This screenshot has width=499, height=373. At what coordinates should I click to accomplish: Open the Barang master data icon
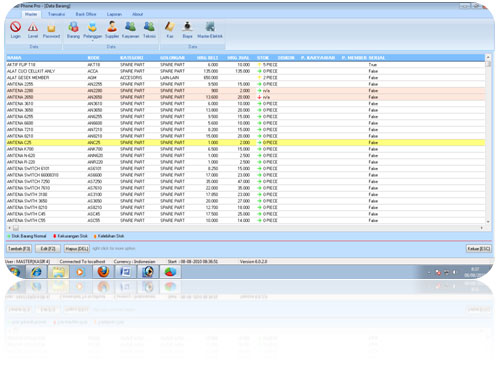(73, 30)
